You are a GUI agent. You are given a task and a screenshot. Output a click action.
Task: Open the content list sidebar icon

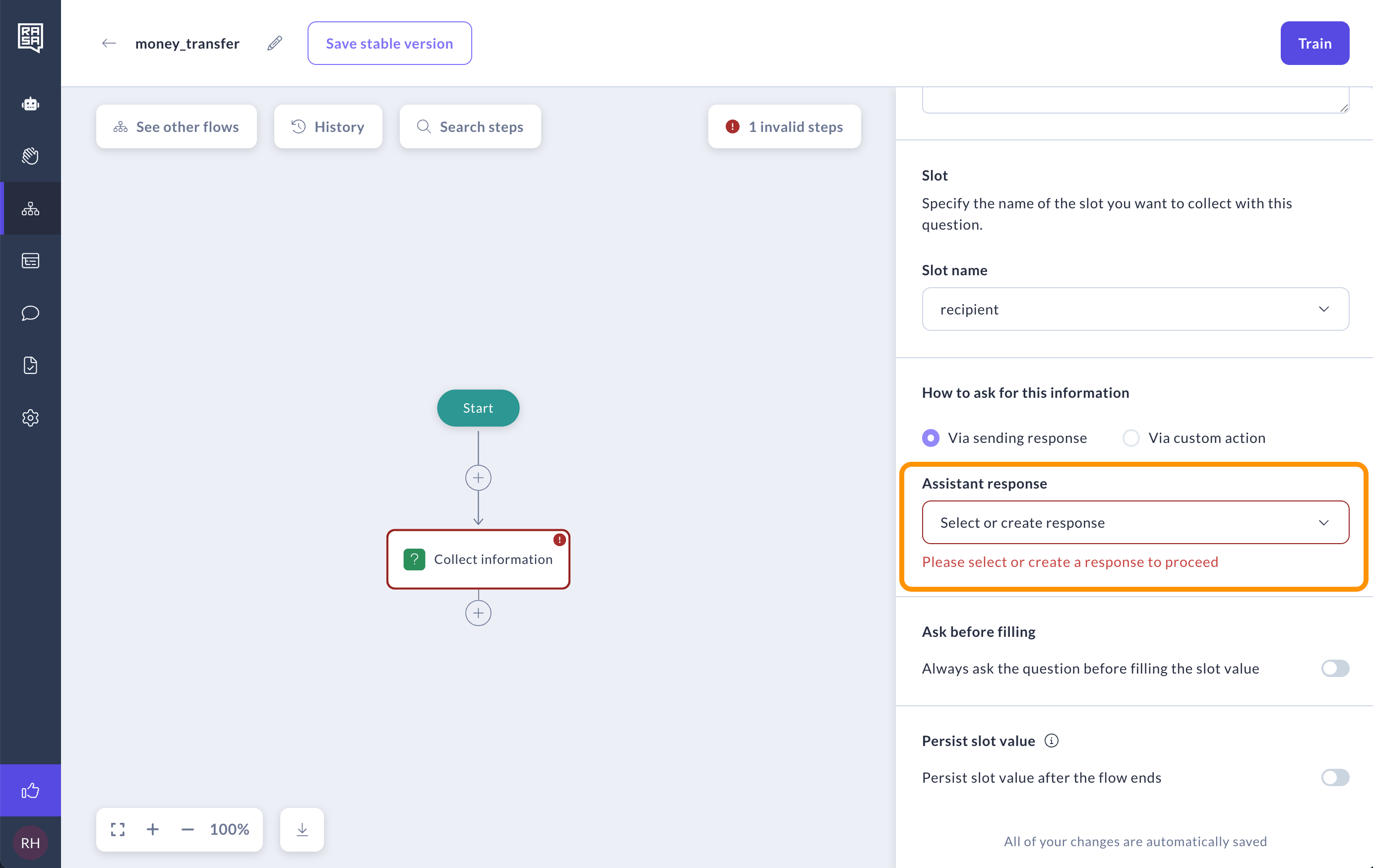[x=30, y=260]
